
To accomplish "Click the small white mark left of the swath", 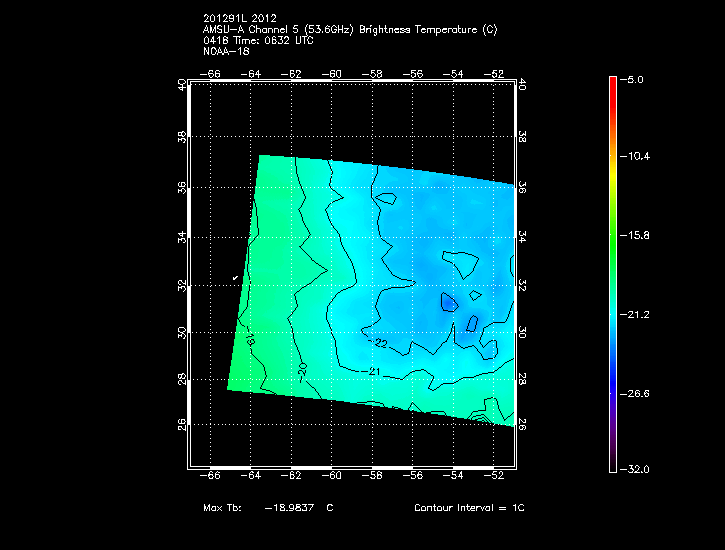I will pos(235,276).
